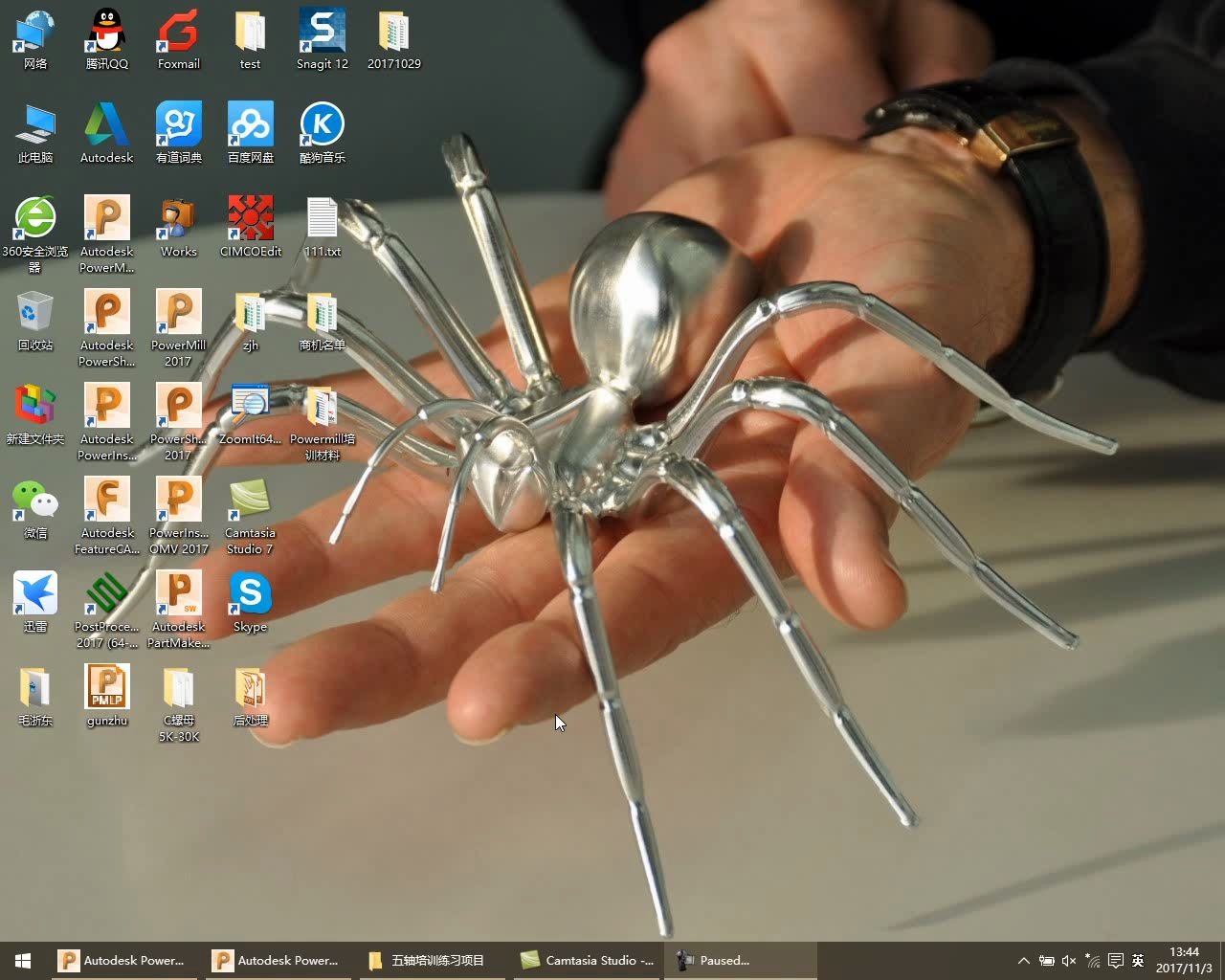
Task: Select the Autodesk FeatureCA... icon
Action: 107,516
